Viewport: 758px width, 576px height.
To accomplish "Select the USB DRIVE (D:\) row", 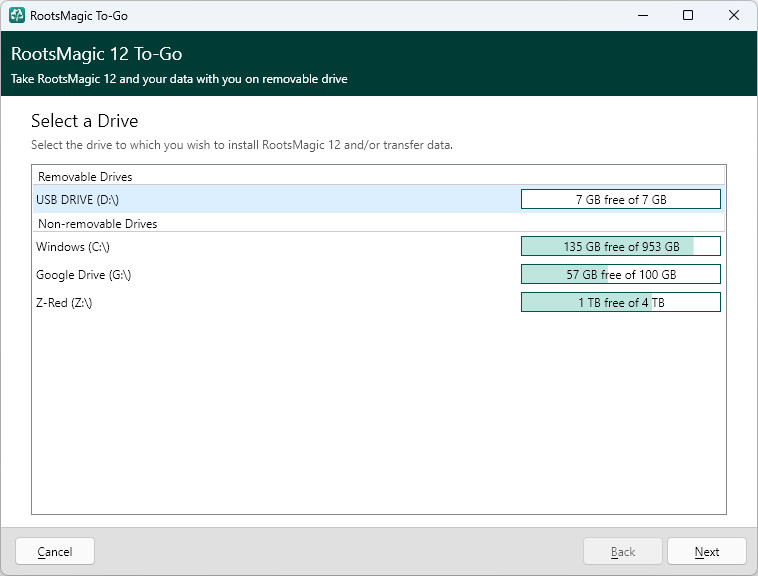I will [379, 200].
